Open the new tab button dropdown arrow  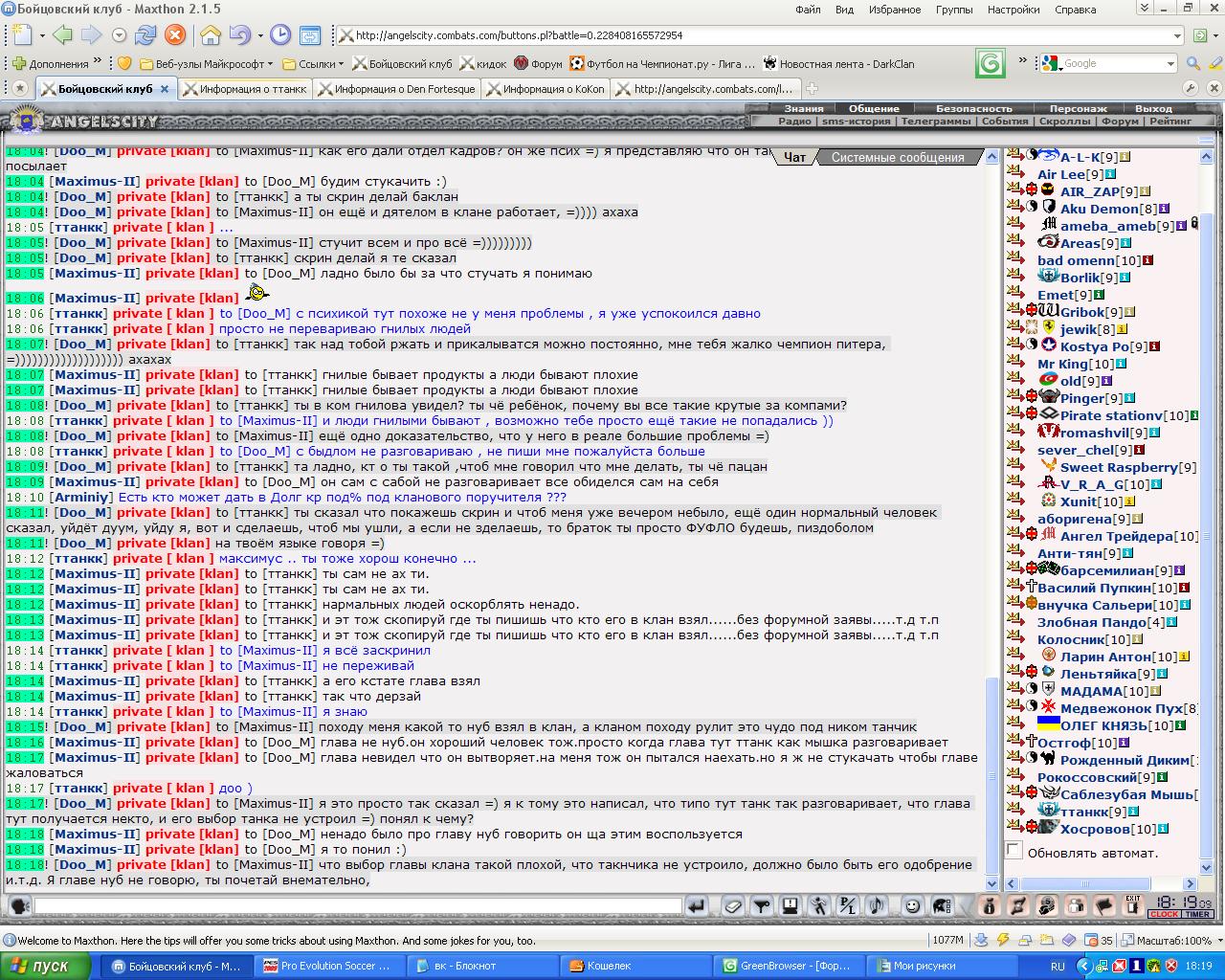point(42,36)
